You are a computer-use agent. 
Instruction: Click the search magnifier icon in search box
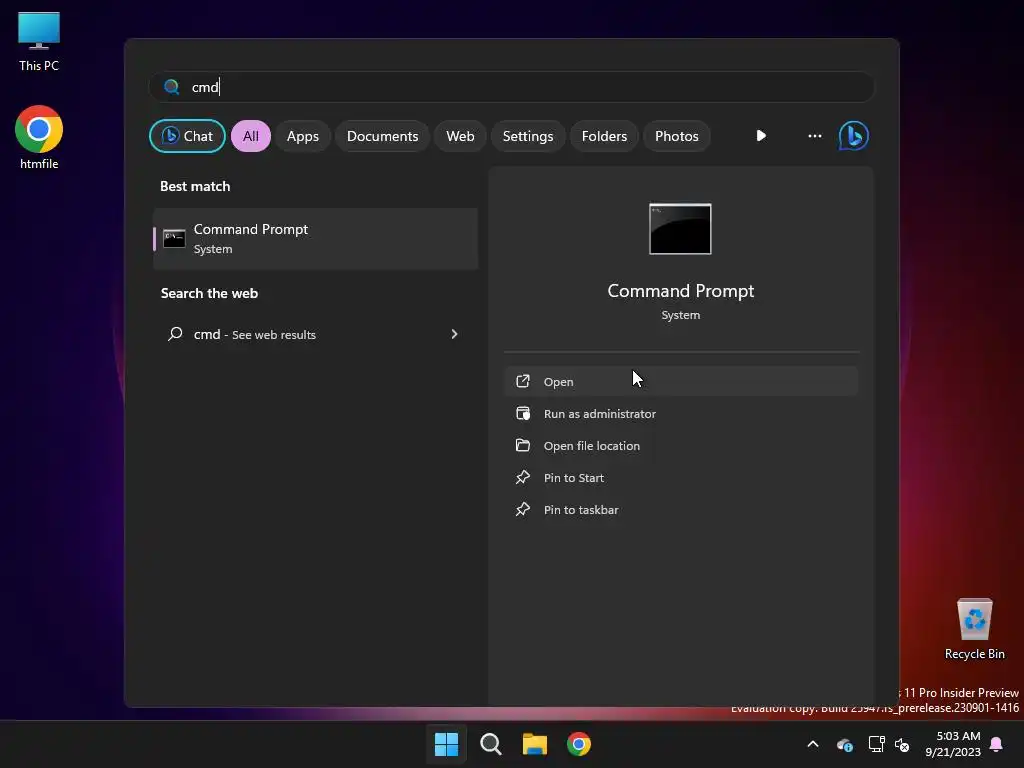point(172,87)
